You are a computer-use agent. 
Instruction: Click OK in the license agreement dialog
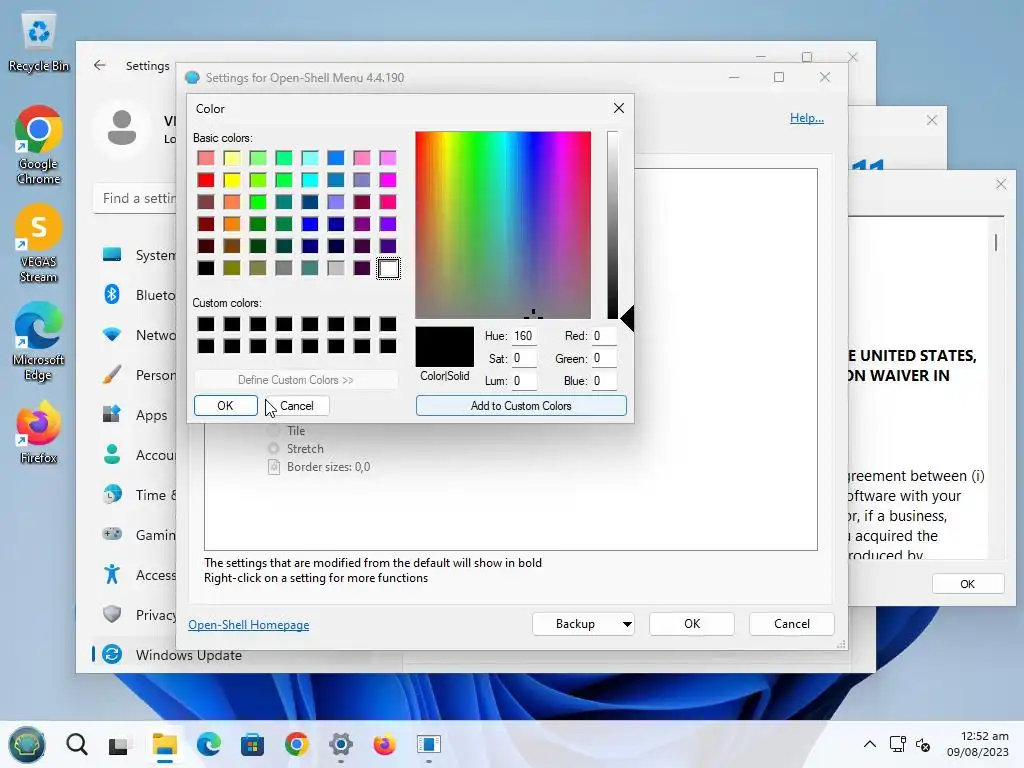pyautogui.click(x=967, y=584)
